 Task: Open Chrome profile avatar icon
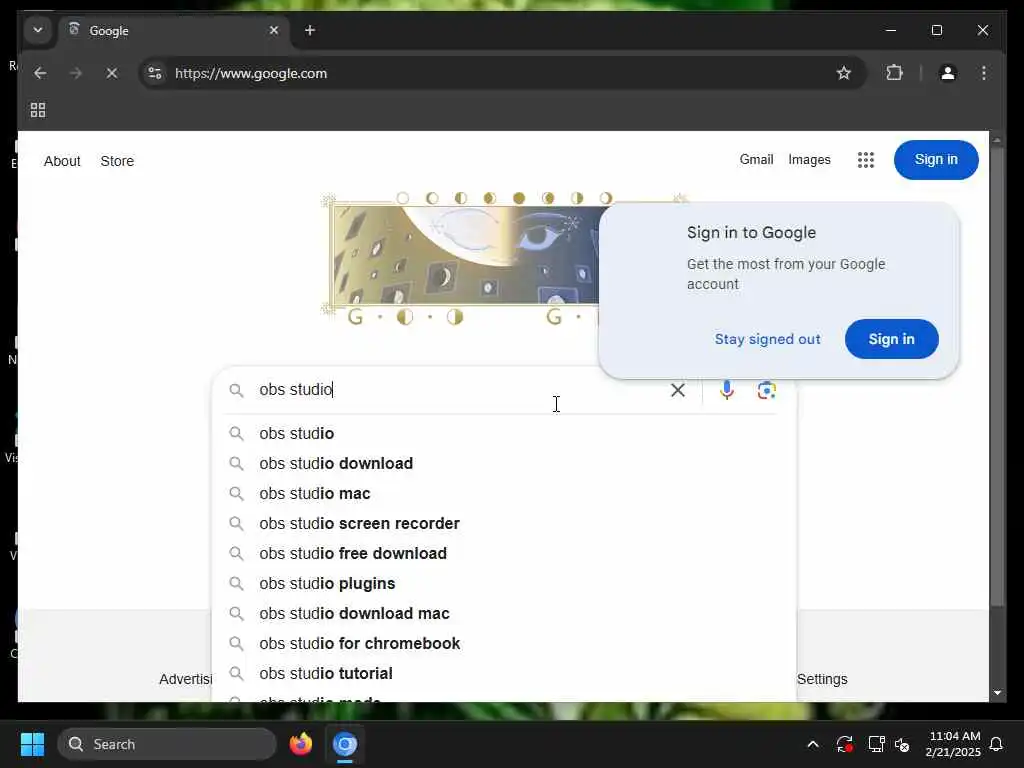pos(948,73)
